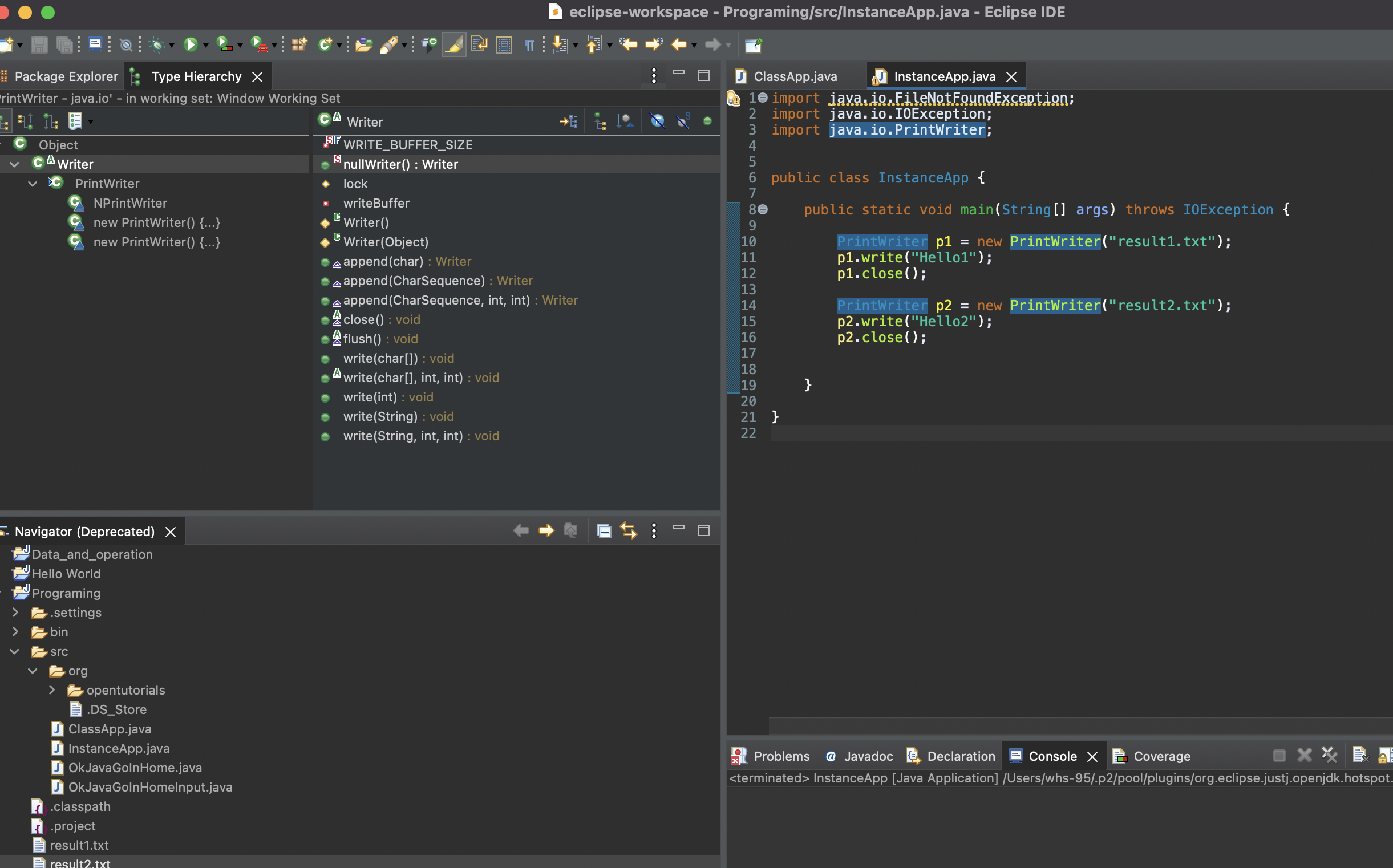Open the Problems tab

[x=781, y=756]
